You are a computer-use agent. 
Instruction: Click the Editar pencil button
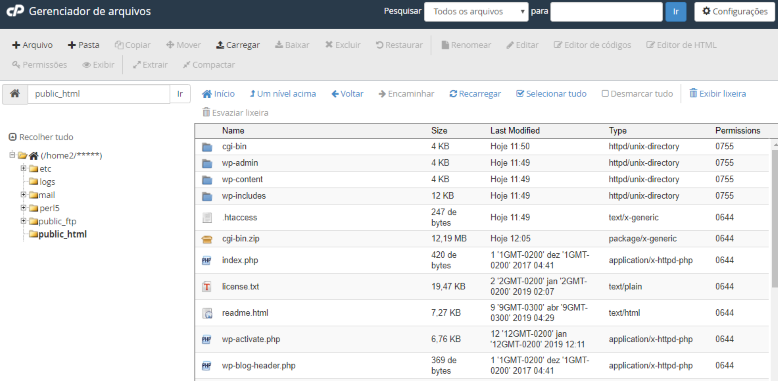(x=522, y=45)
